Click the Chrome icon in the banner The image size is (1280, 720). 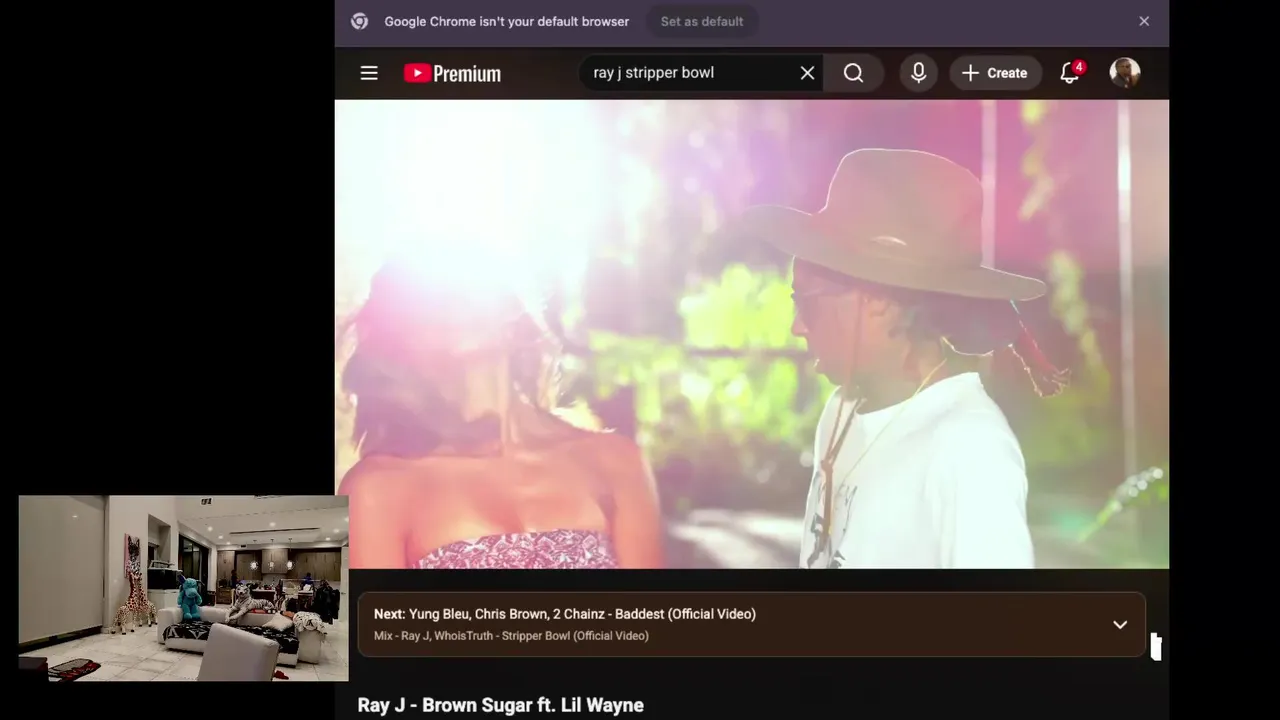pyautogui.click(x=360, y=21)
